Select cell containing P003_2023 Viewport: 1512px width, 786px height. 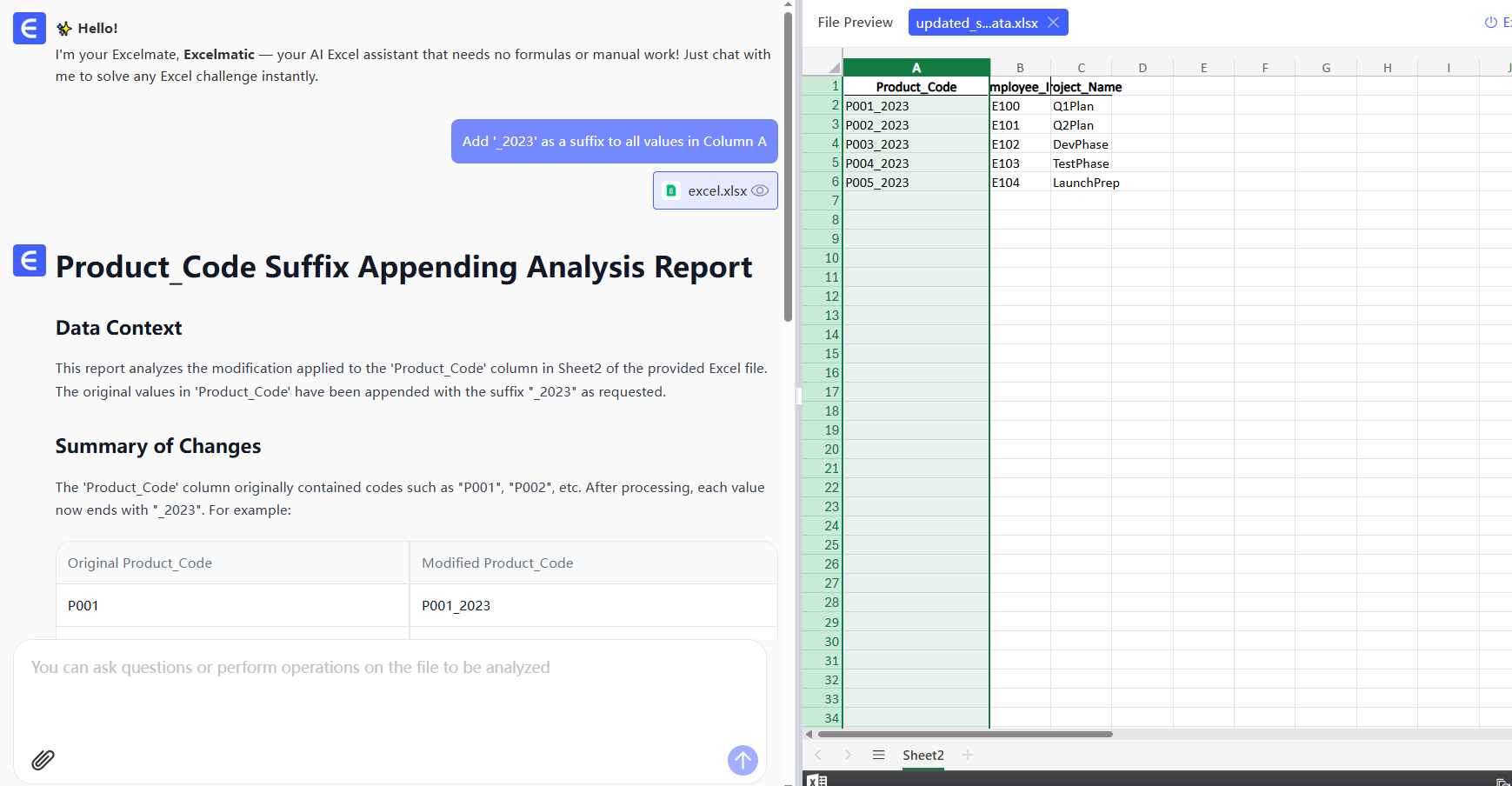pyautogui.click(x=916, y=144)
